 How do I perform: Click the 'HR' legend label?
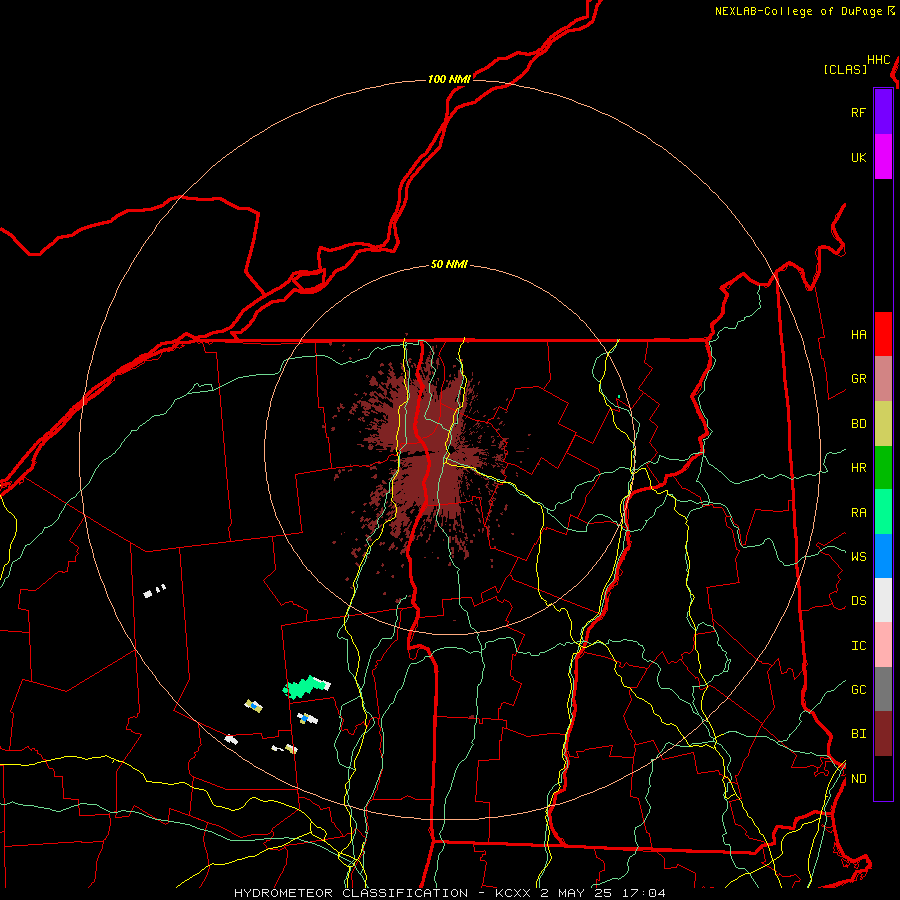point(858,468)
